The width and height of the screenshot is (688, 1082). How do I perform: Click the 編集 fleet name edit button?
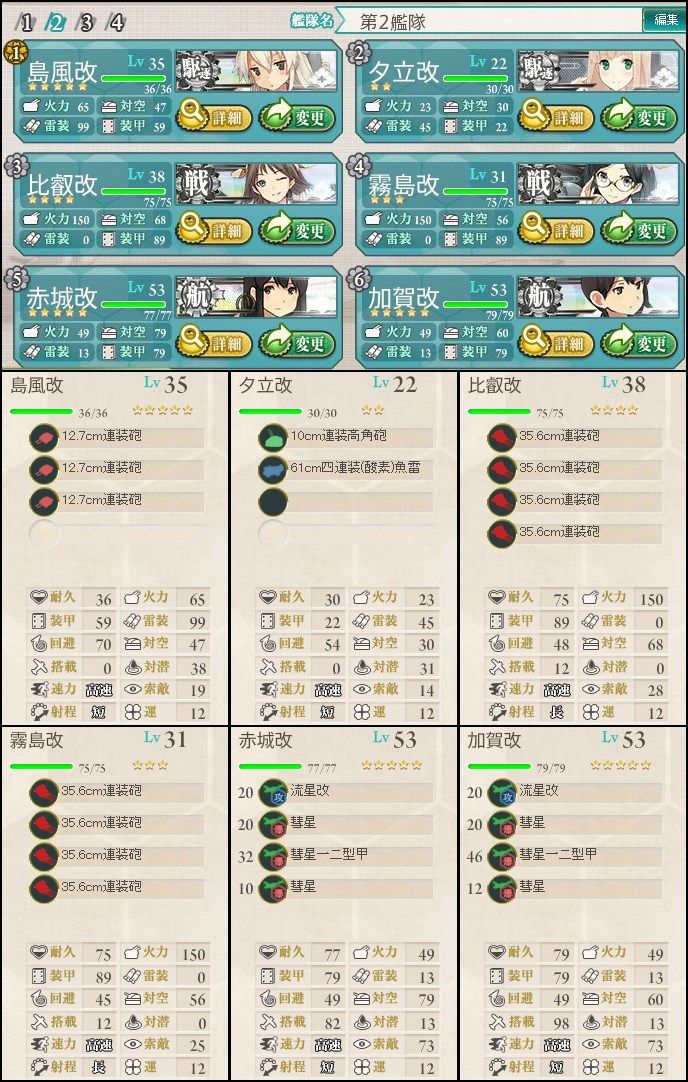click(x=665, y=19)
